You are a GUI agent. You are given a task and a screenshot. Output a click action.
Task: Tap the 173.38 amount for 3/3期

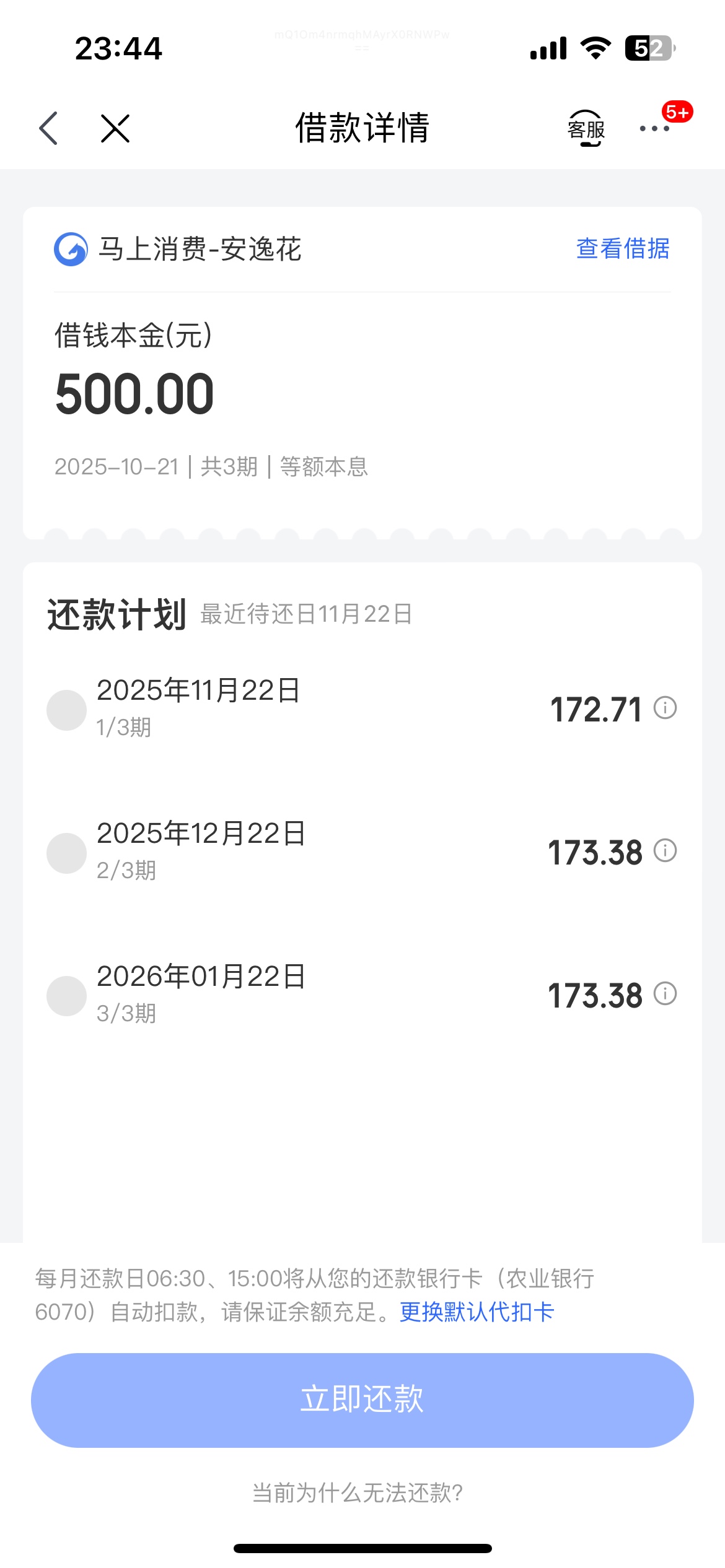595,996
